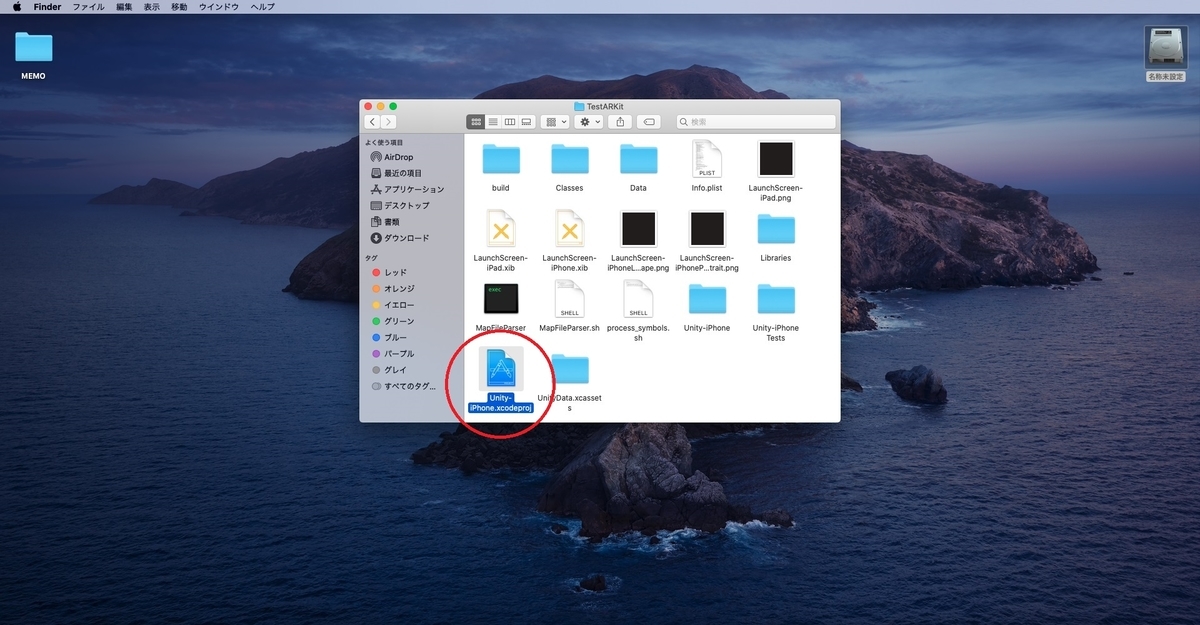Screen dimensions: 1200x625
Task: Open the Share icon in the toolbar
Action: [619, 121]
